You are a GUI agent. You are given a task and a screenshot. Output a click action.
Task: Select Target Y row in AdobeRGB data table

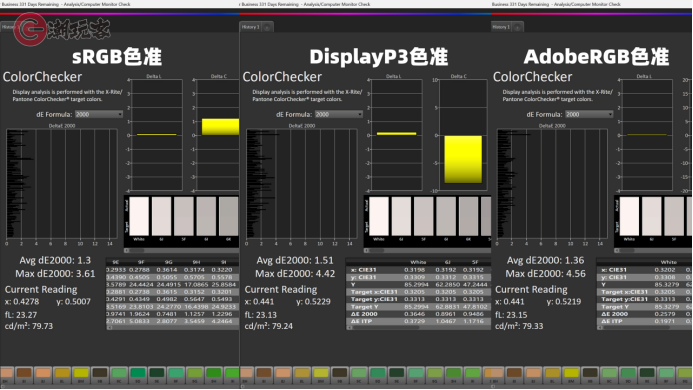(644, 306)
